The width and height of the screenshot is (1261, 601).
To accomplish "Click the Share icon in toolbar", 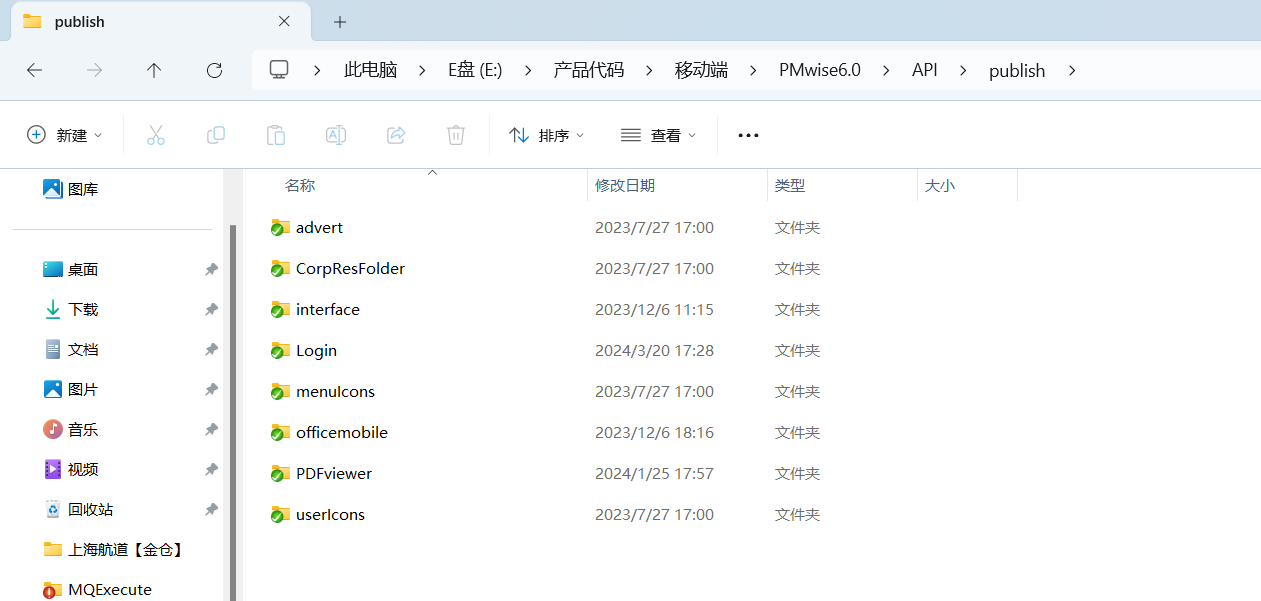I will point(396,135).
